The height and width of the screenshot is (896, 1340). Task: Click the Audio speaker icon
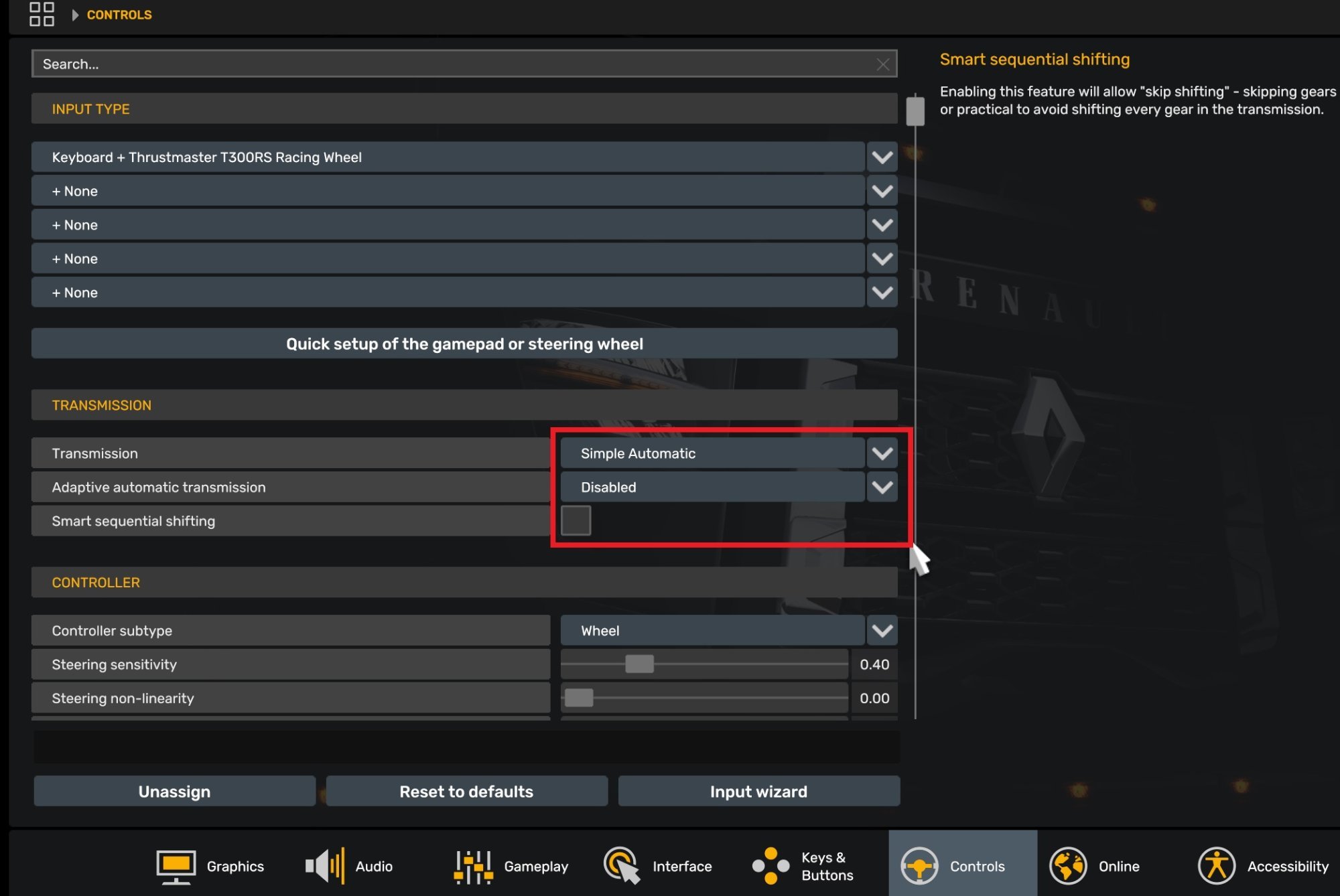click(x=324, y=866)
